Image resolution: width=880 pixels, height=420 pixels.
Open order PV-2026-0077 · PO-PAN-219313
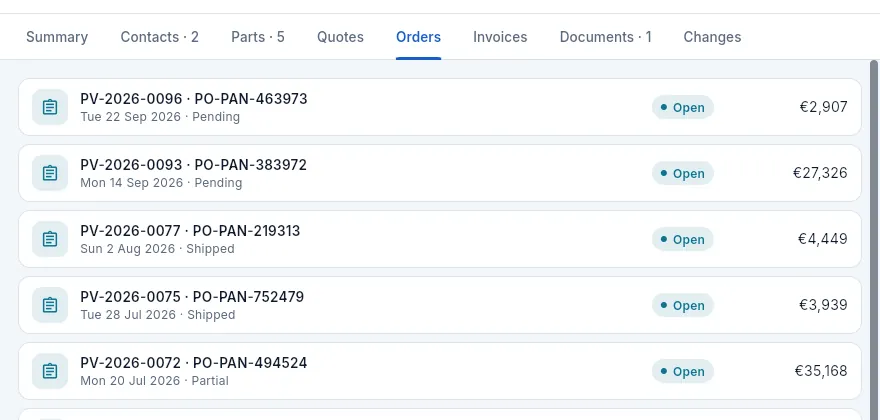(x=440, y=239)
